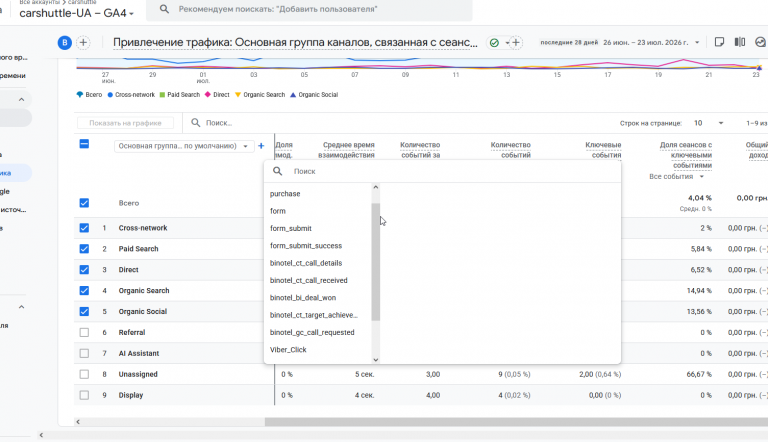Open the share report icon
The image size is (768, 442).
pyautogui.click(x=719, y=42)
